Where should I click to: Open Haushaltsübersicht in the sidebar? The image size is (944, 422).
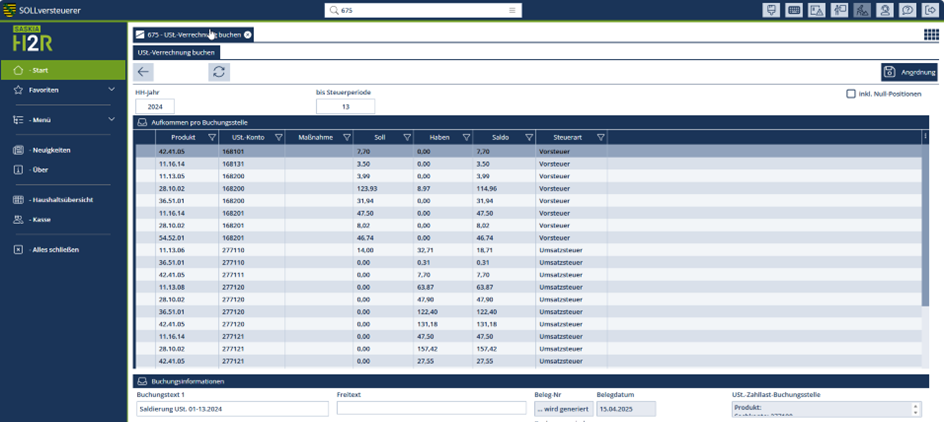coord(61,200)
